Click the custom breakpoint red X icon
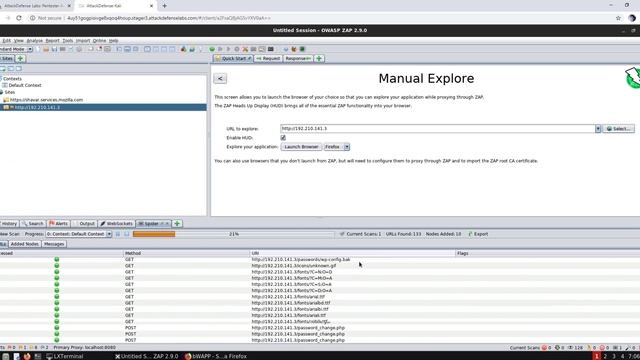The height and width of the screenshot is (360, 640). click(245, 49)
